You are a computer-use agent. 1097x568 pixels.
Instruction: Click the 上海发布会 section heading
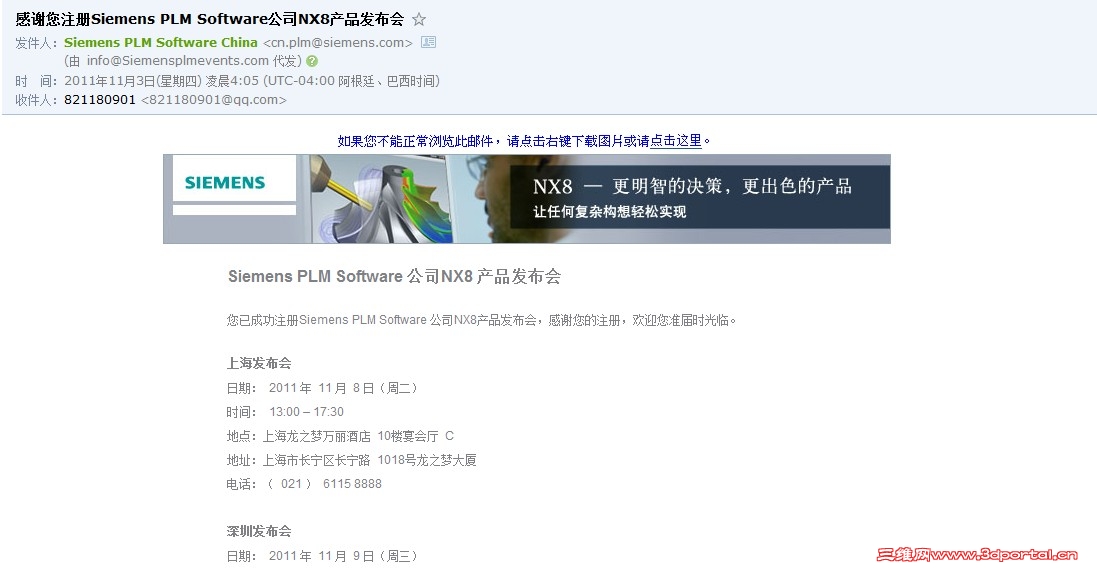(259, 363)
